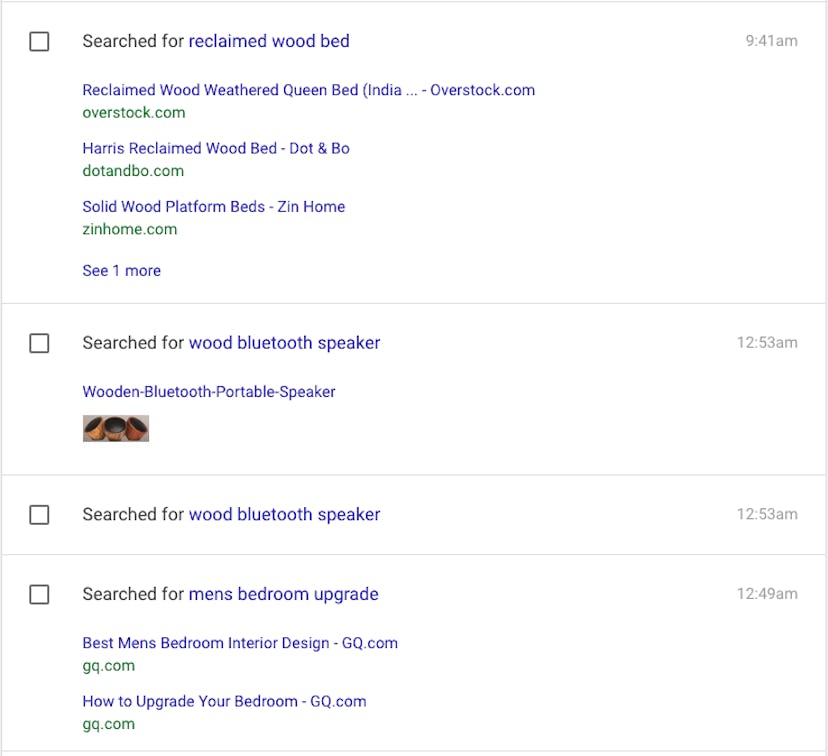The height and width of the screenshot is (756, 828).
Task: Select checkbox beside bluetooth speaker entry with thumbnail
Action: click(x=39, y=343)
